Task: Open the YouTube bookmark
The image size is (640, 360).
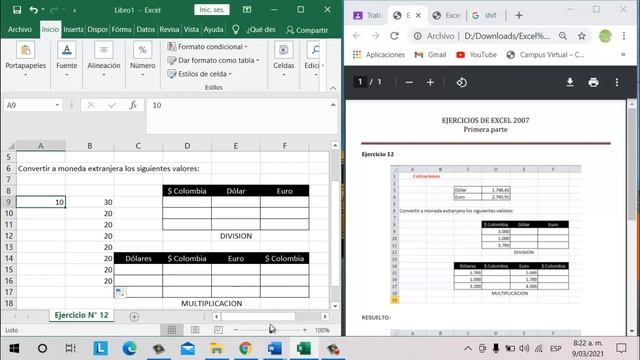Action: 476,55
